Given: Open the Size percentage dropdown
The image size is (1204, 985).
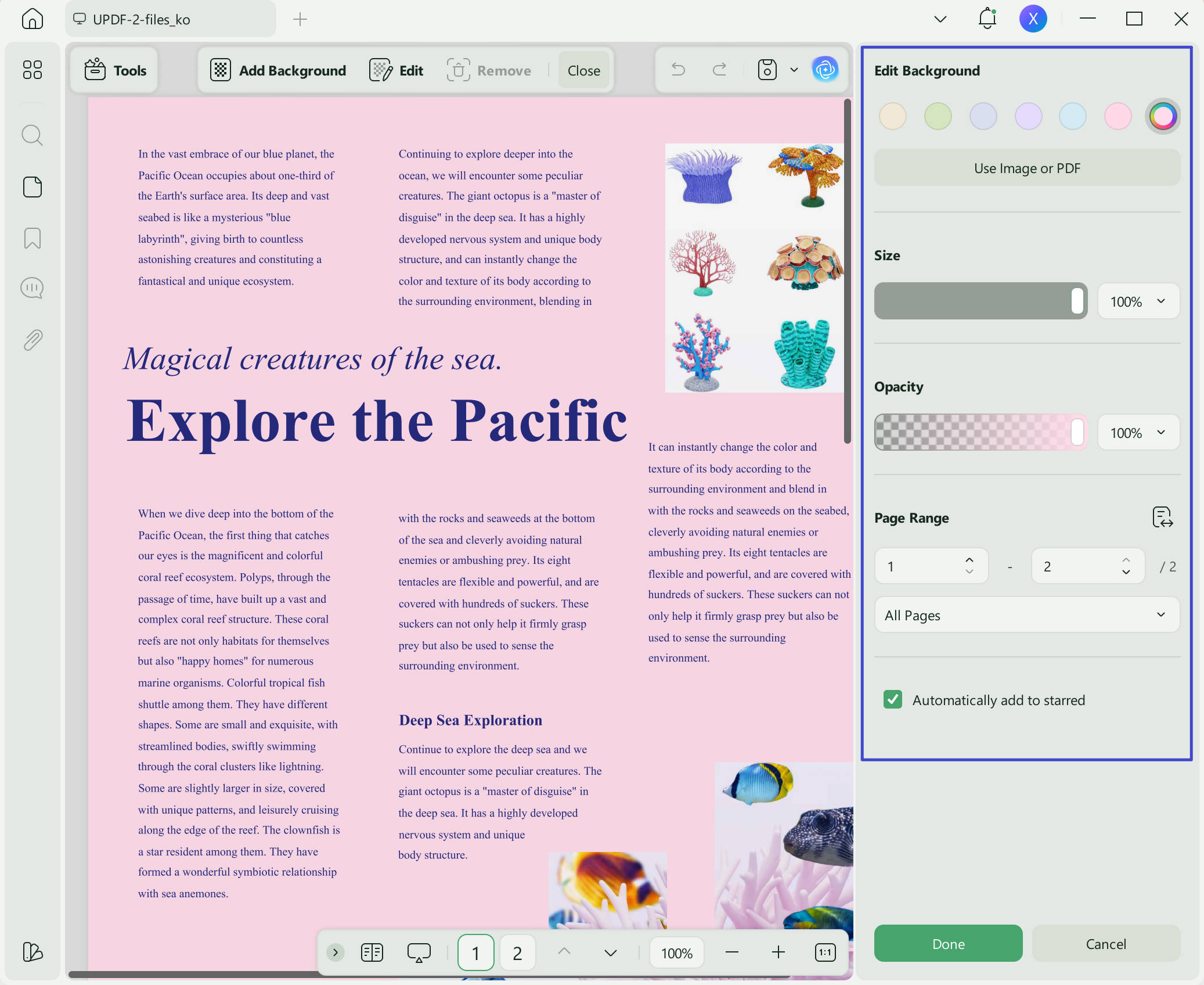Looking at the screenshot, I should click(x=1138, y=301).
